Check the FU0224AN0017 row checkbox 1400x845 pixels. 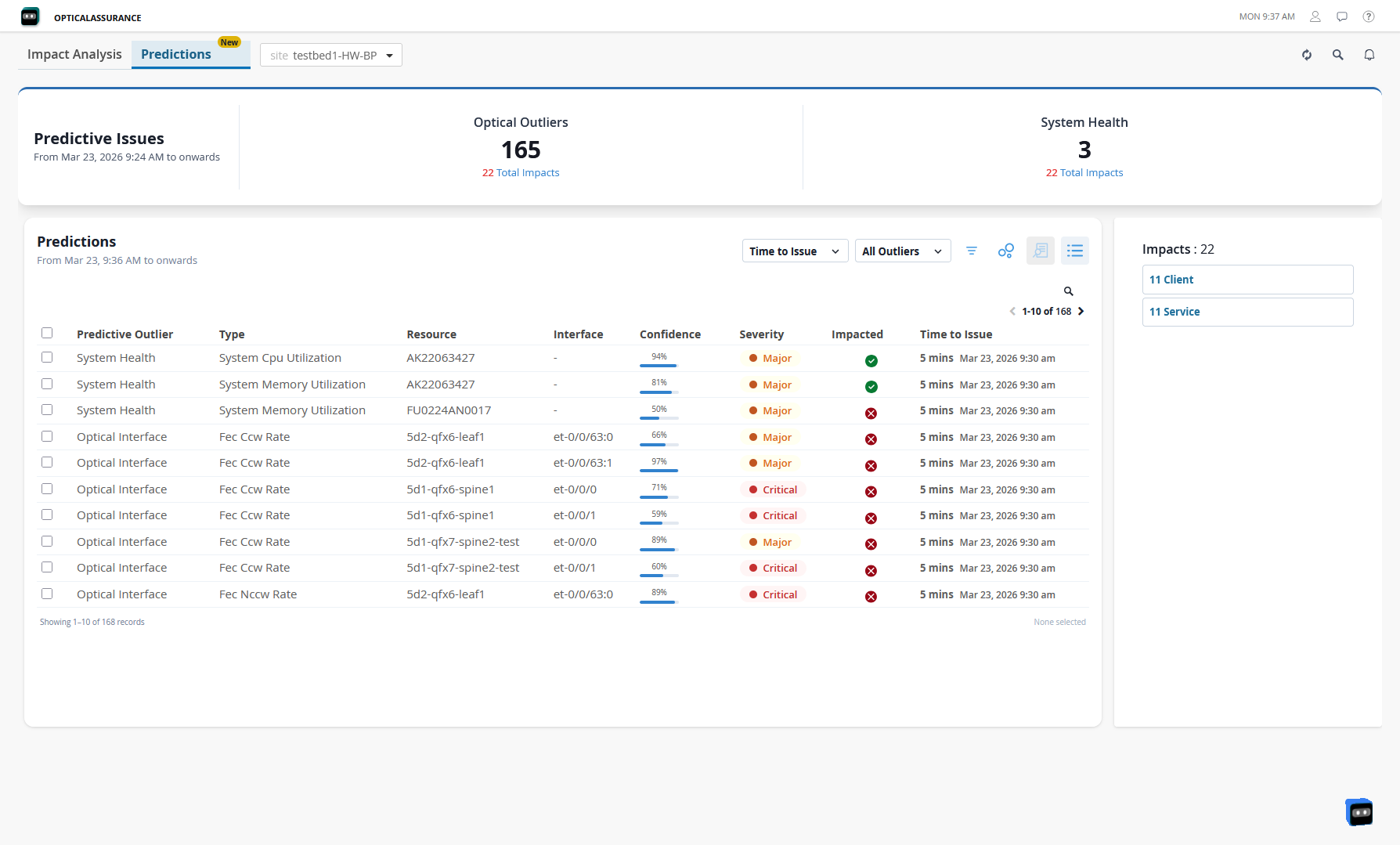click(47, 410)
